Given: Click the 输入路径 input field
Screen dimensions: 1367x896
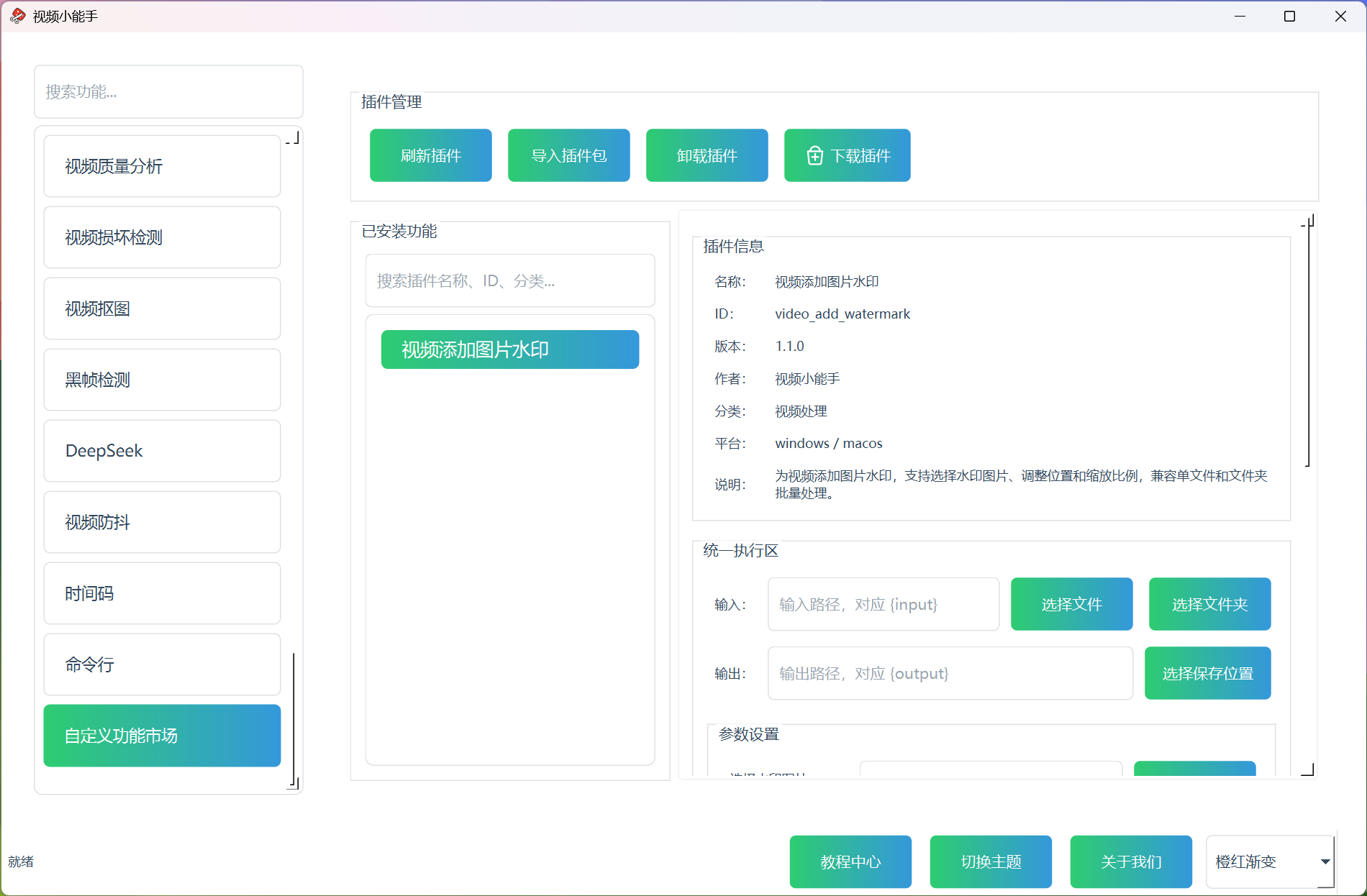Looking at the screenshot, I should (884, 604).
